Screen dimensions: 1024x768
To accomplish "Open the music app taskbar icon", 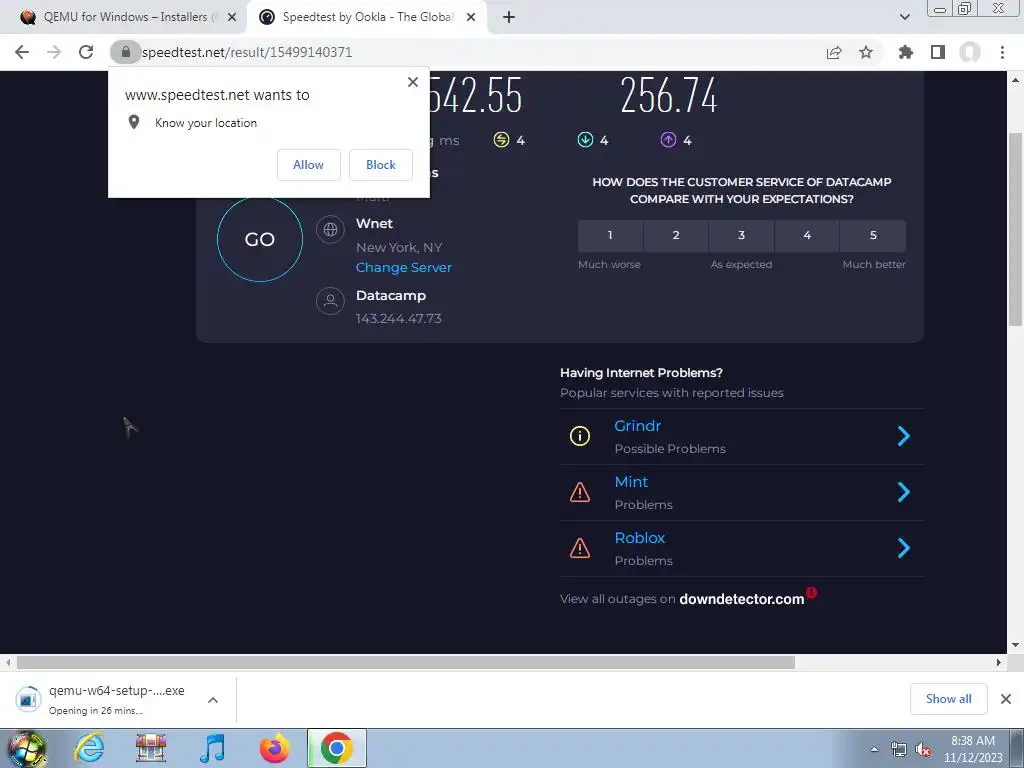I will click(x=212, y=748).
